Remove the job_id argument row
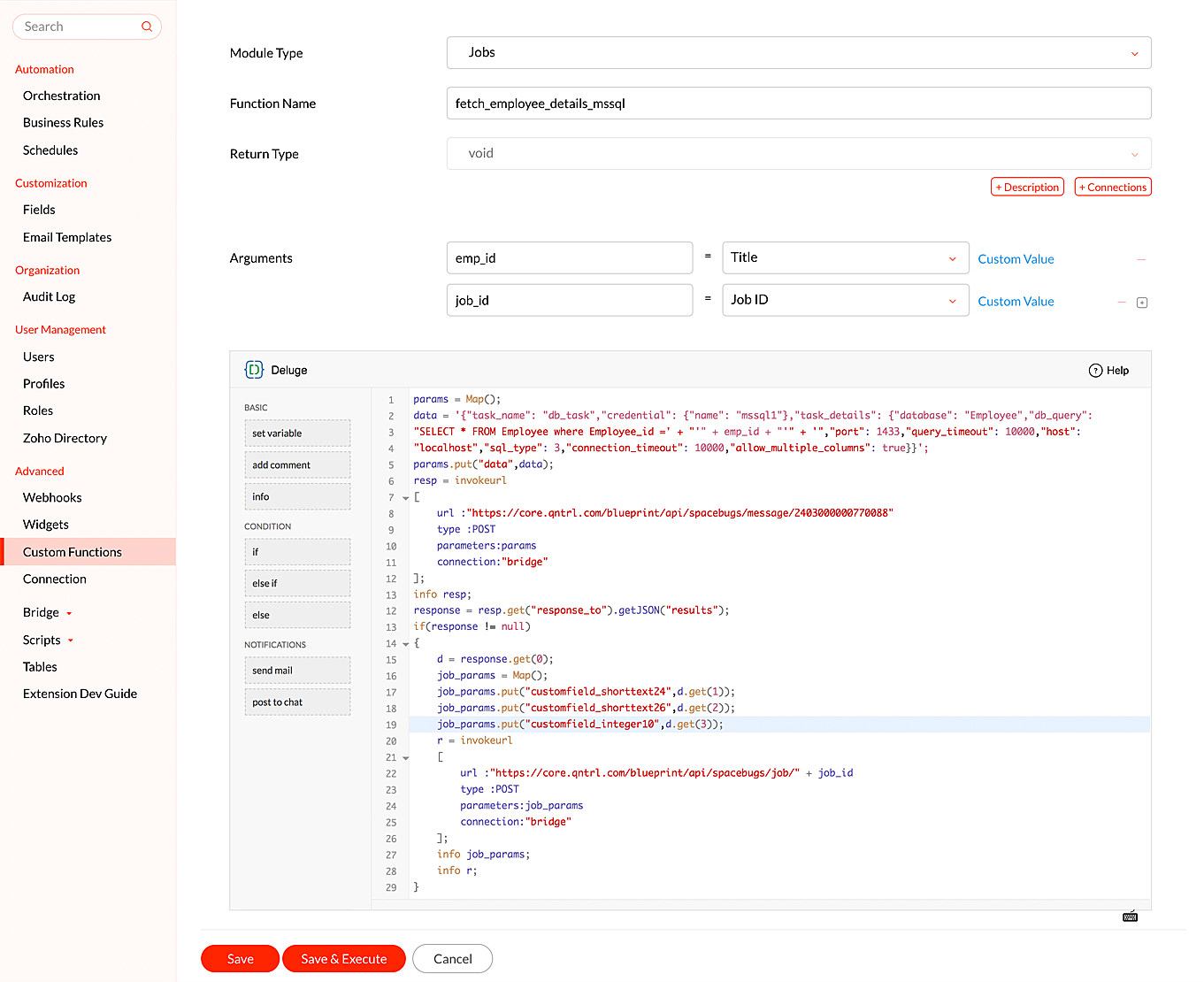 pos(1122,303)
